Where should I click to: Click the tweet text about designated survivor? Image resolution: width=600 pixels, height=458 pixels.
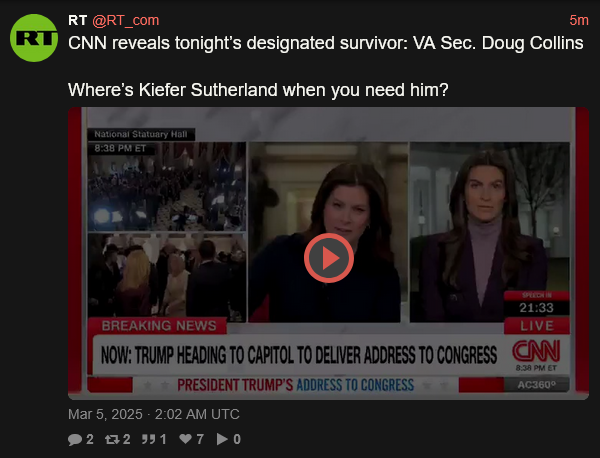tap(326, 43)
